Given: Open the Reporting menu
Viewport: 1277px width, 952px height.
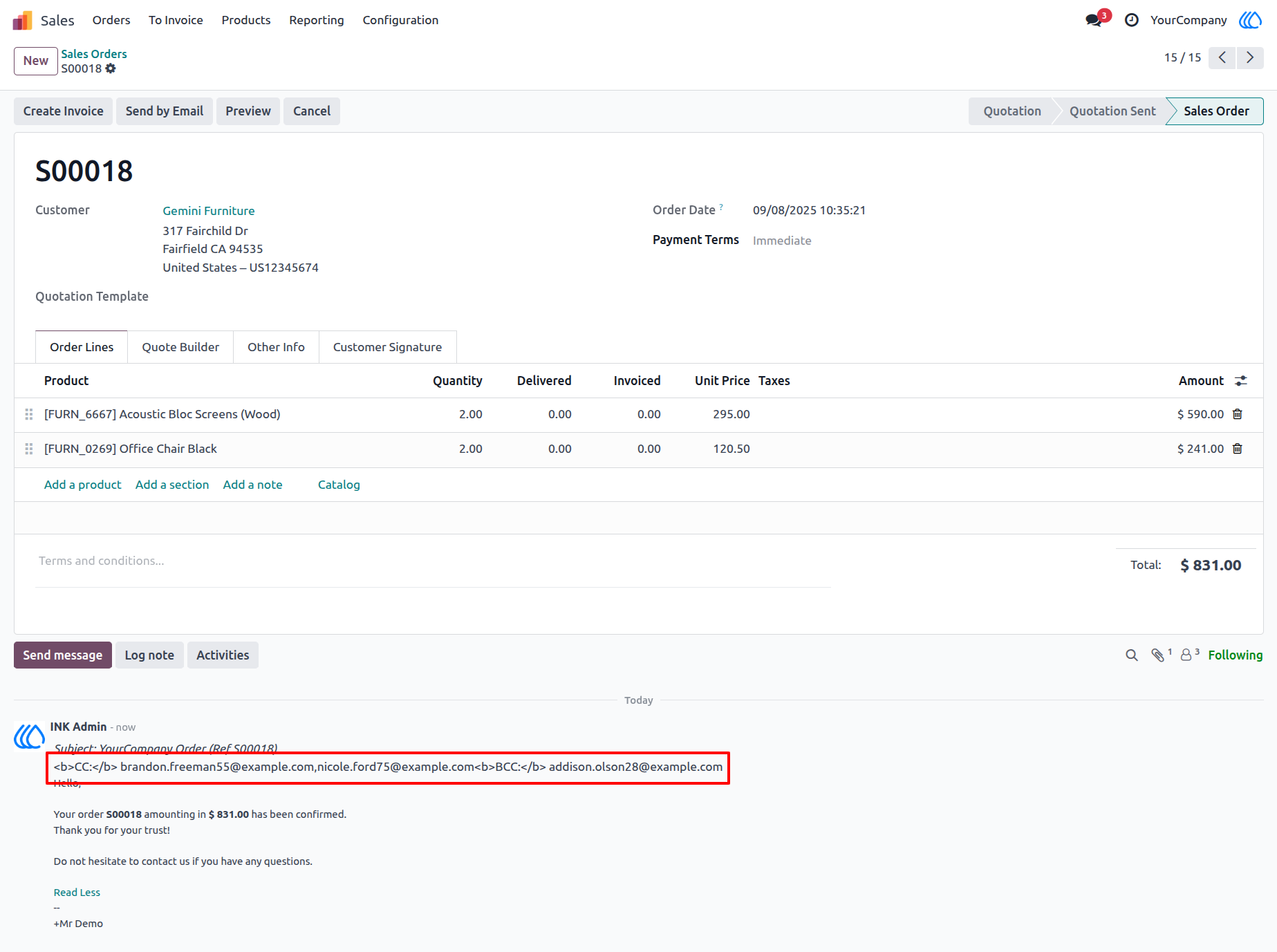Looking at the screenshot, I should coord(317,20).
